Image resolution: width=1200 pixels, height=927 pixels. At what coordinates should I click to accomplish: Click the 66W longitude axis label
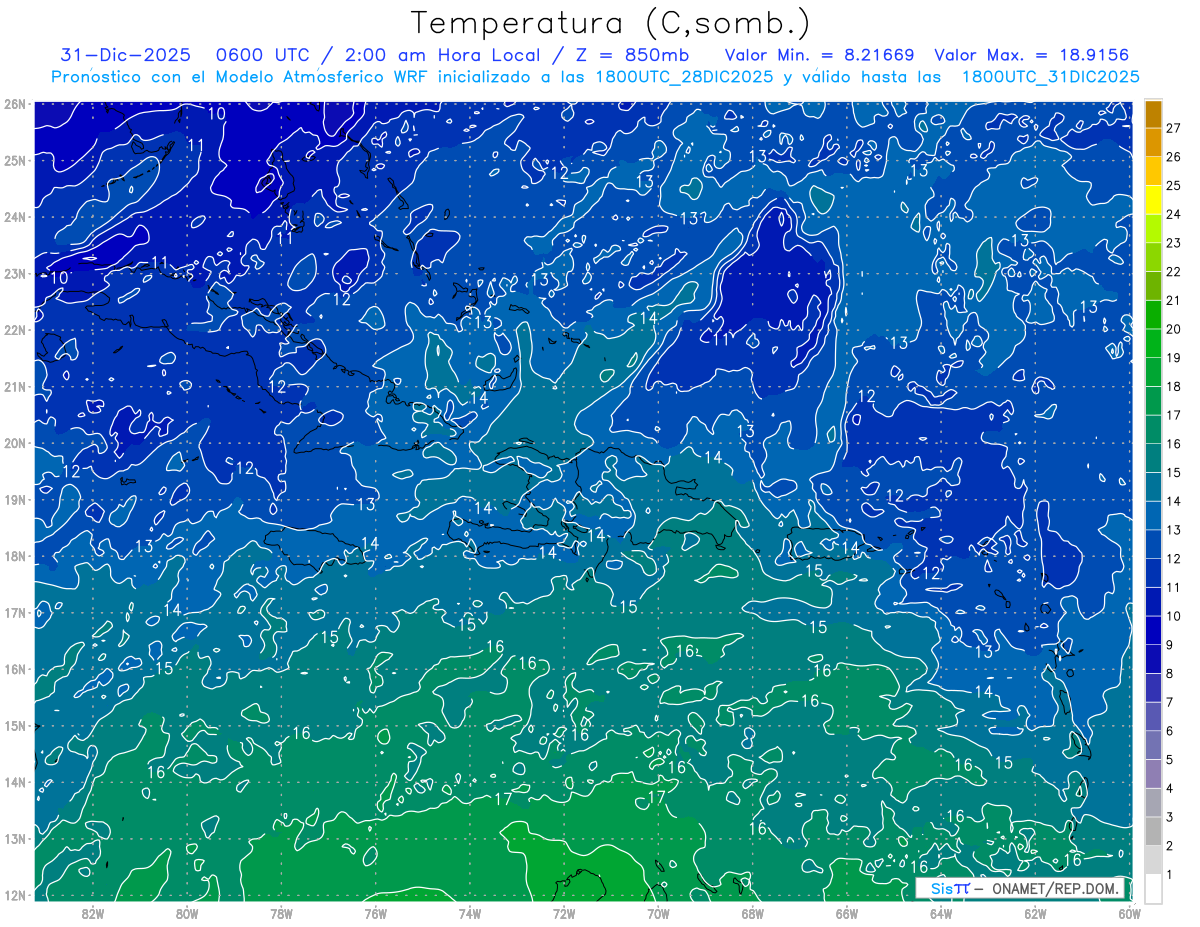pyautogui.click(x=846, y=913)
